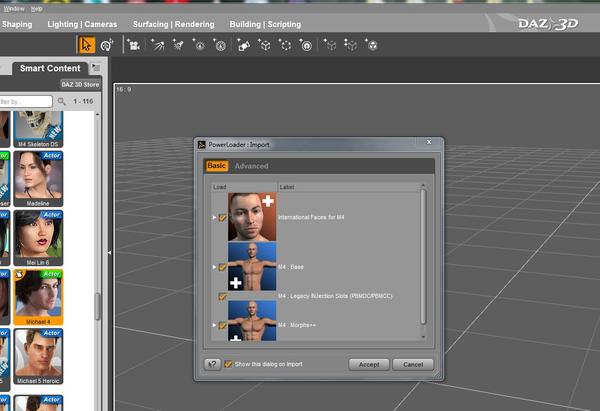Create a new point light bulb icon
The image size is (600, 411).
(199, 45)
